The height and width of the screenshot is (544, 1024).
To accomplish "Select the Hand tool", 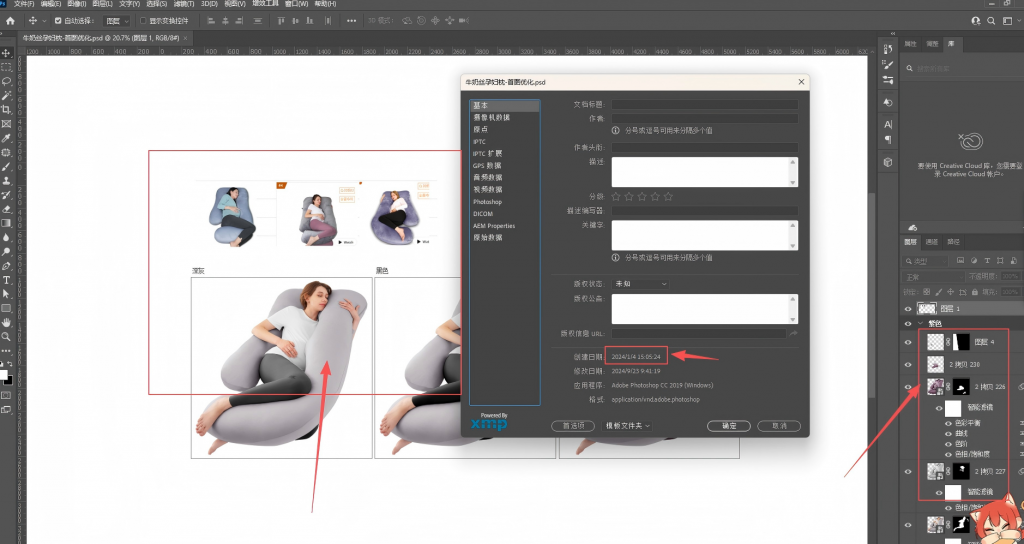I will coord(7,323).
